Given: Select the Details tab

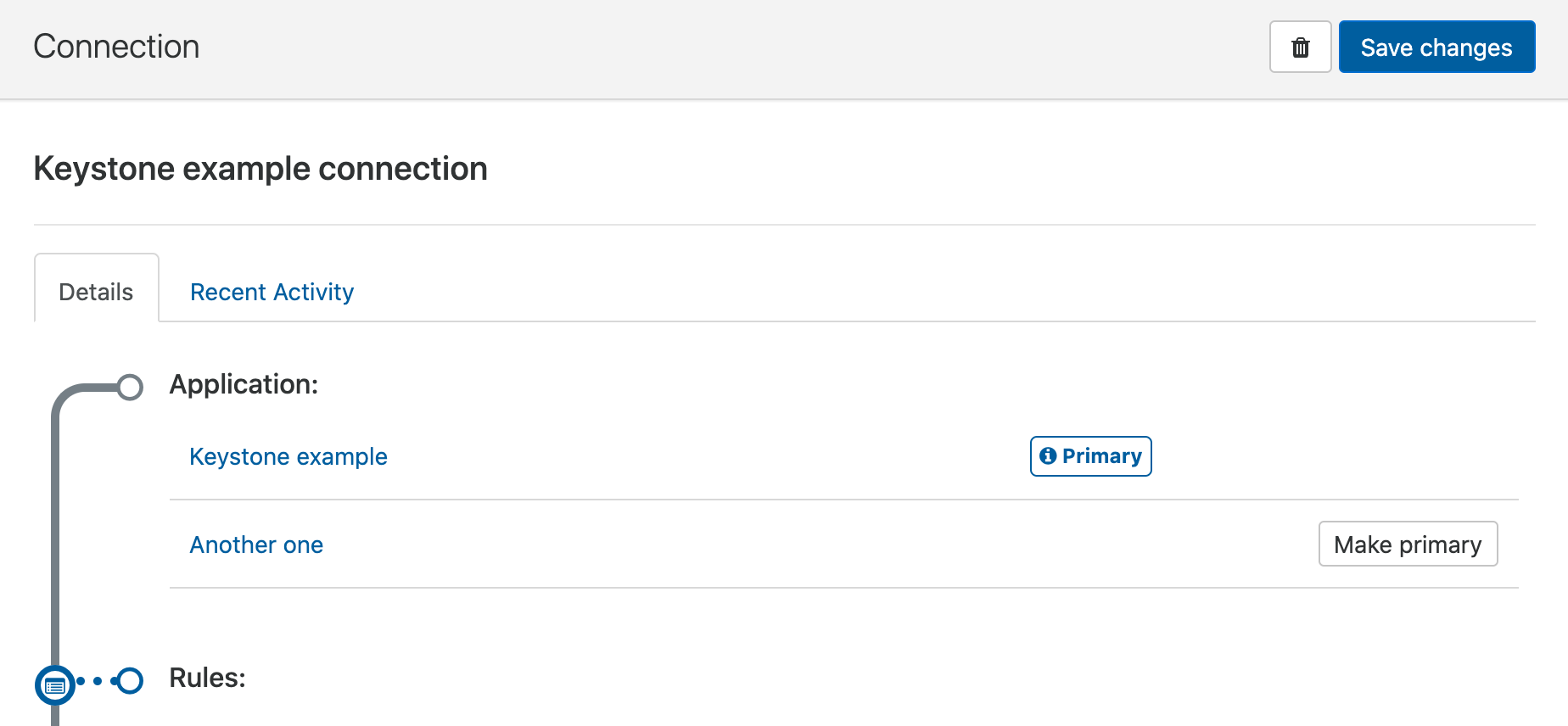Looking at the screenshot, I should (96, 291).
